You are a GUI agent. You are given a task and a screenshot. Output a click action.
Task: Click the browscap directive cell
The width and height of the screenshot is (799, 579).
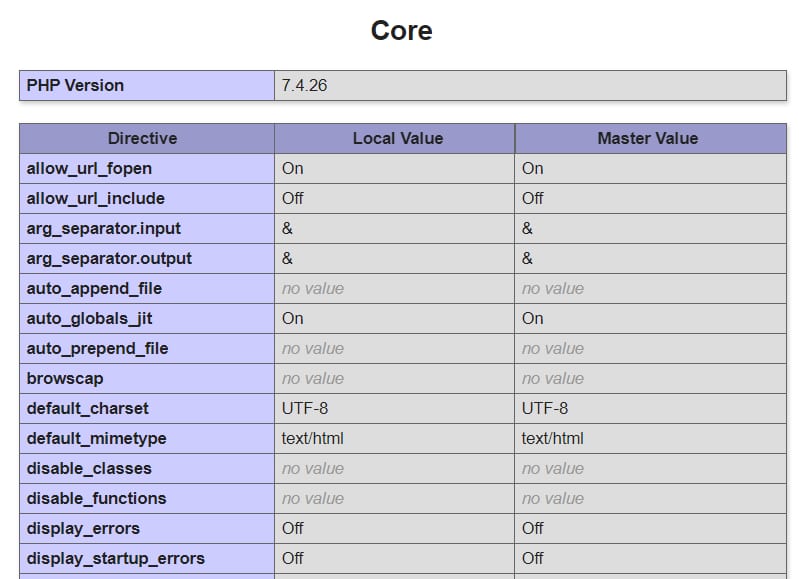[65, 378]
